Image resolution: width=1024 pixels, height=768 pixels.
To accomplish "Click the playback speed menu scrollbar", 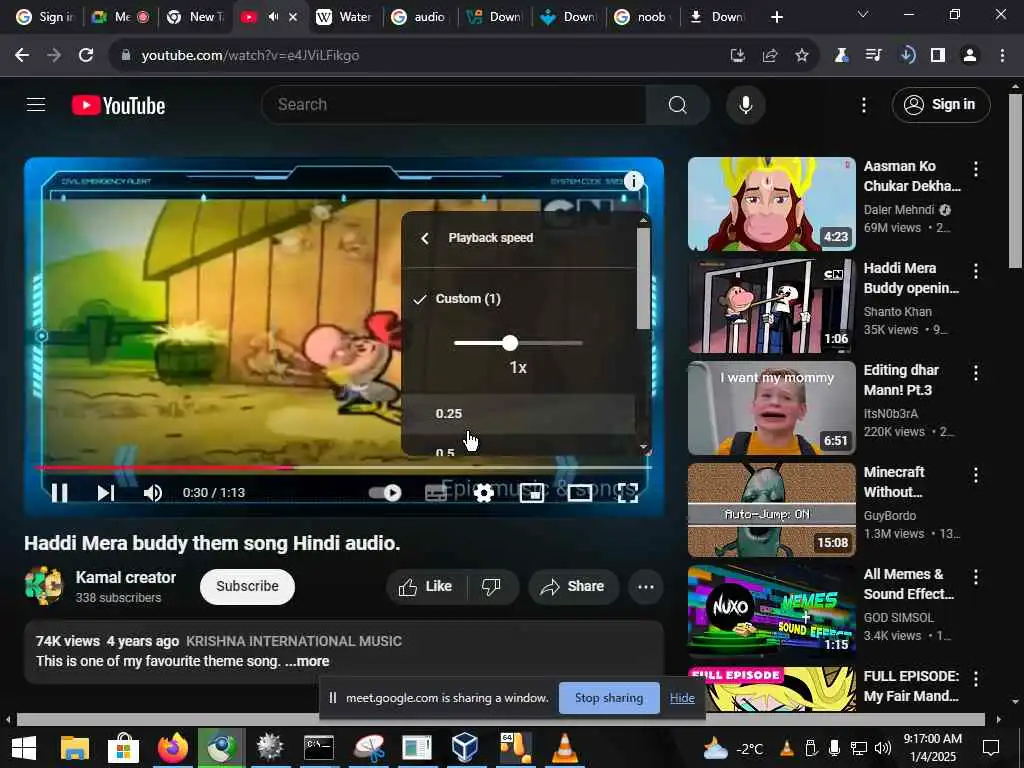I will point(643,279).
